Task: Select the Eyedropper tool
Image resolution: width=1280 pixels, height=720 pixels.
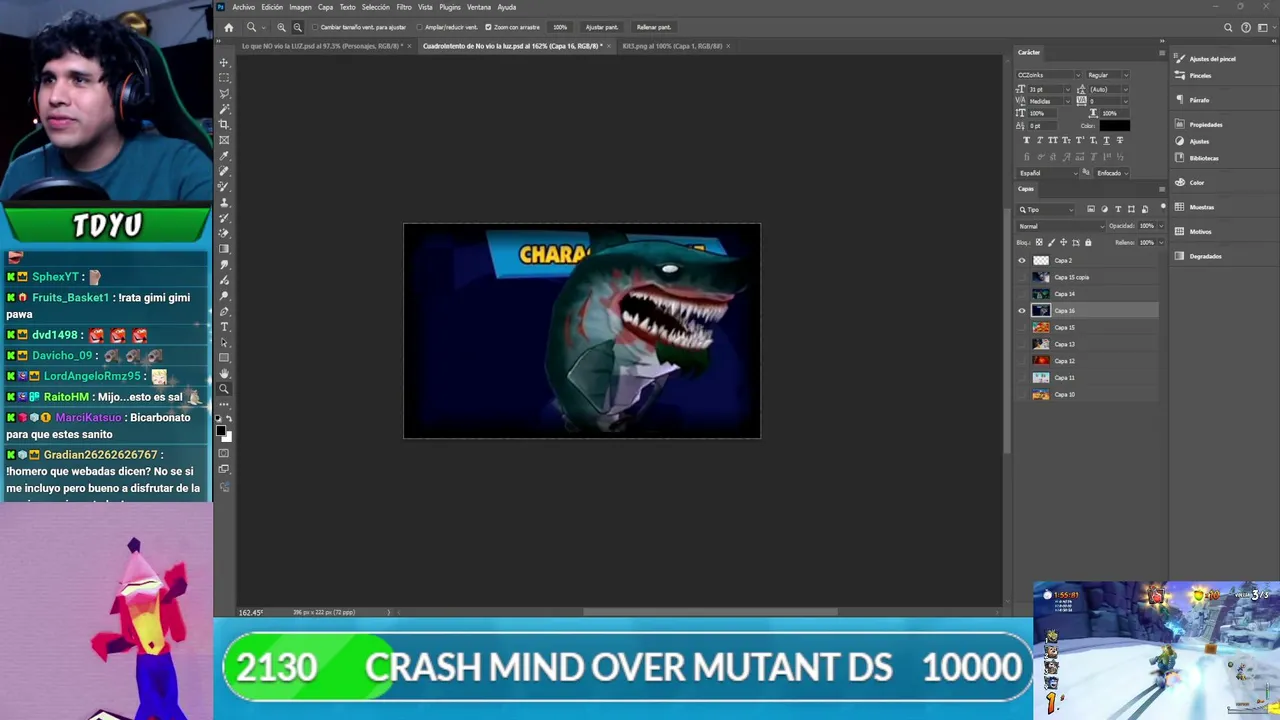Action: (224, 156)
